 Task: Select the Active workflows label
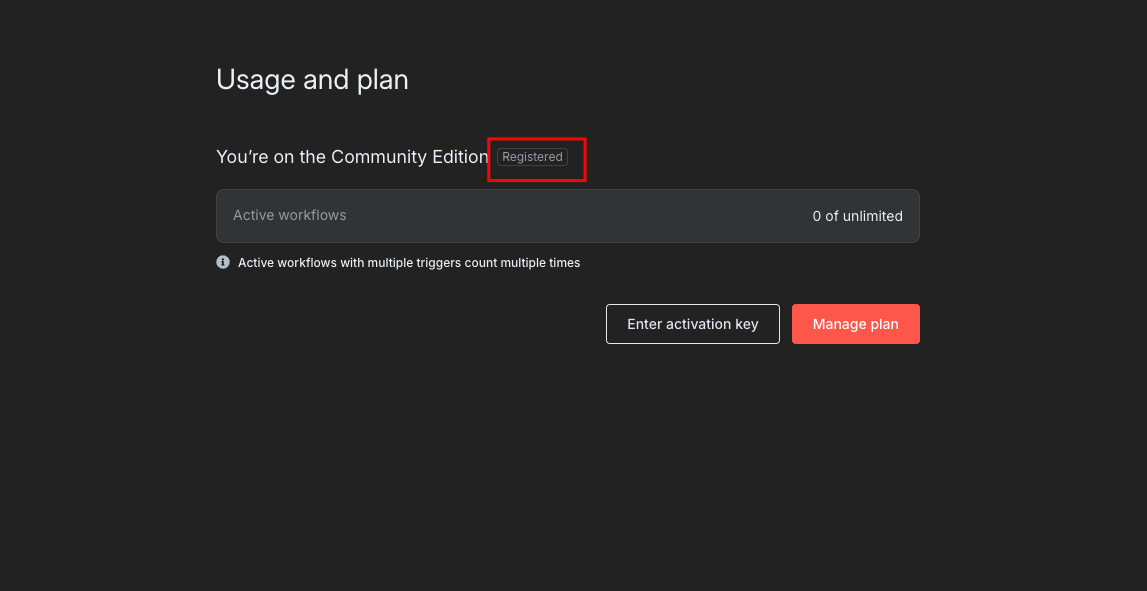click(x=290, y=215)
